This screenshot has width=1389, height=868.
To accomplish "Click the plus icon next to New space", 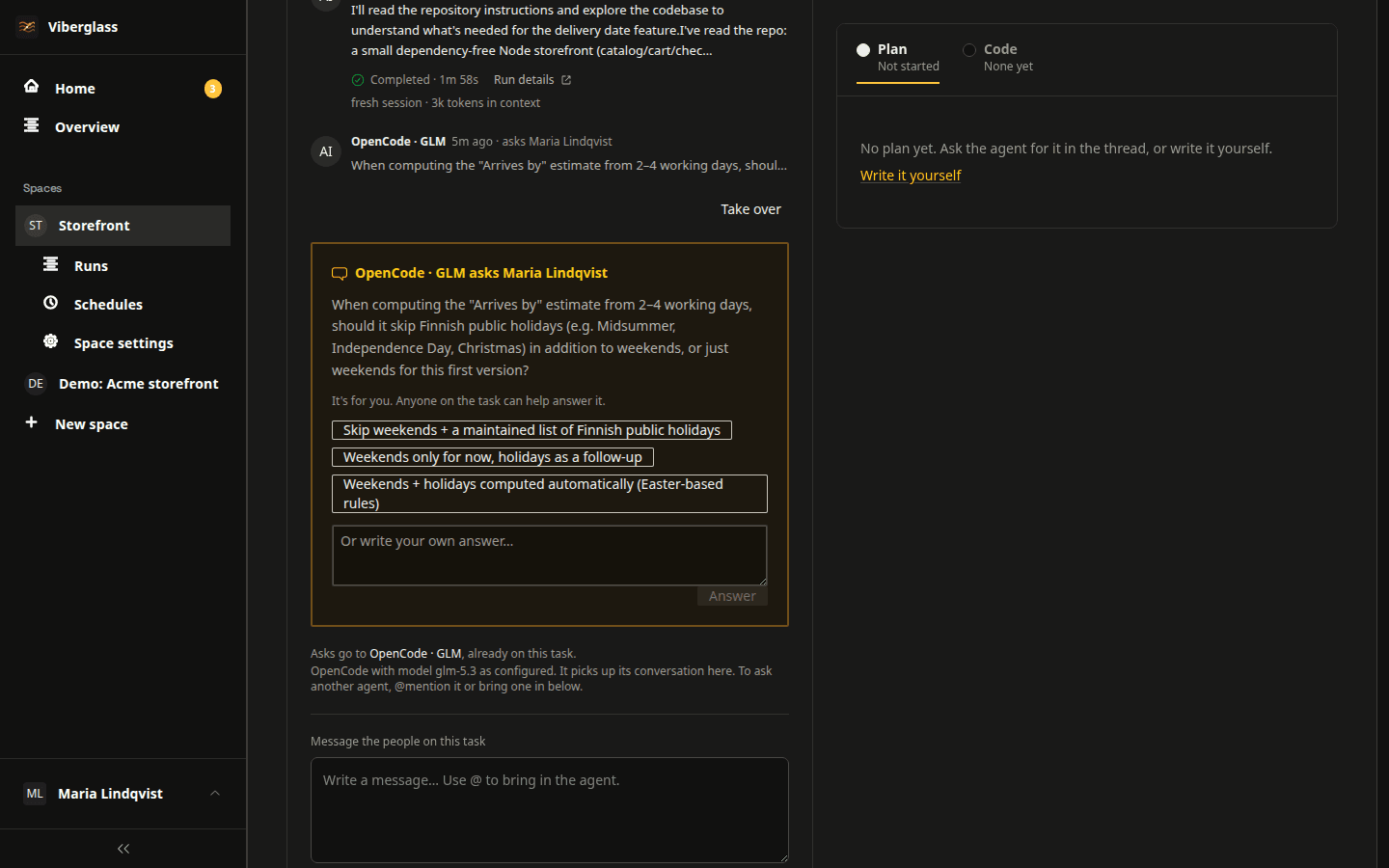I will click(x=32, y=422).
